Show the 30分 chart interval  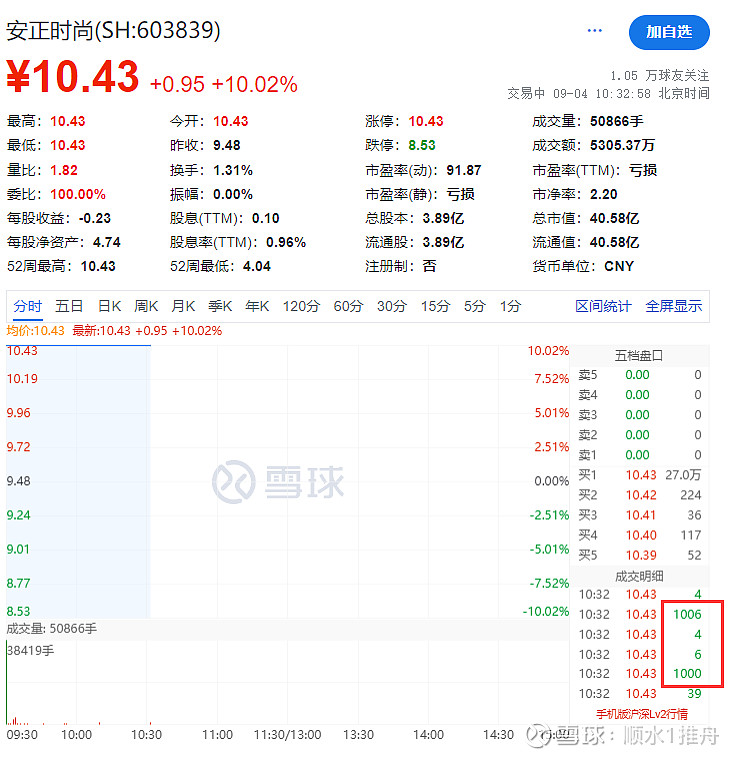[x=392, y=306]
